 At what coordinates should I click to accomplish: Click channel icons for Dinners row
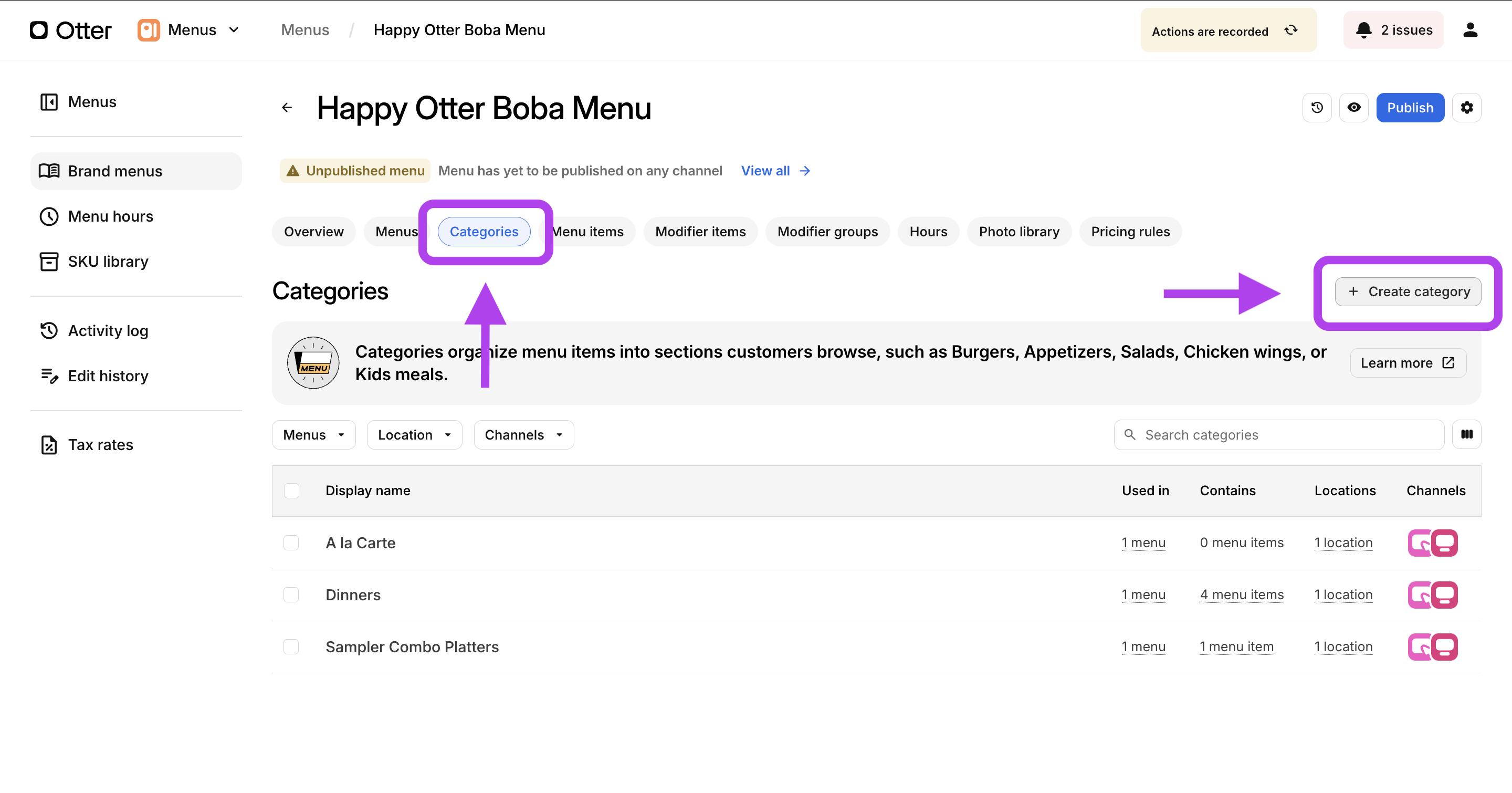[x=1433, y=595]
